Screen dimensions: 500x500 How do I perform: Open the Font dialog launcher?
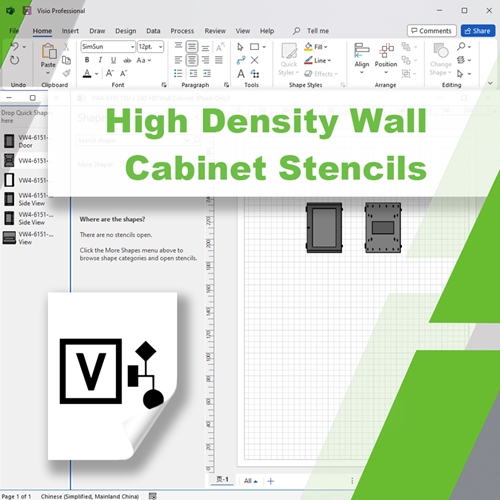tap(164, 85)
